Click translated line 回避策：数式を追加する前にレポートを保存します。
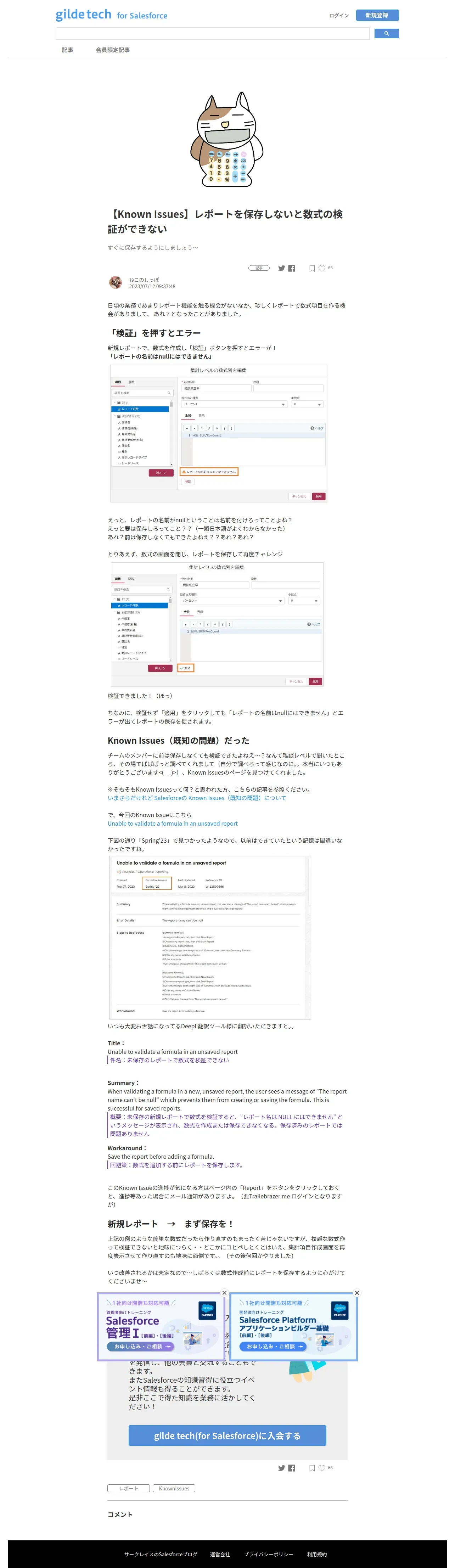455x1568 pixels. (x=176, y=1164)
